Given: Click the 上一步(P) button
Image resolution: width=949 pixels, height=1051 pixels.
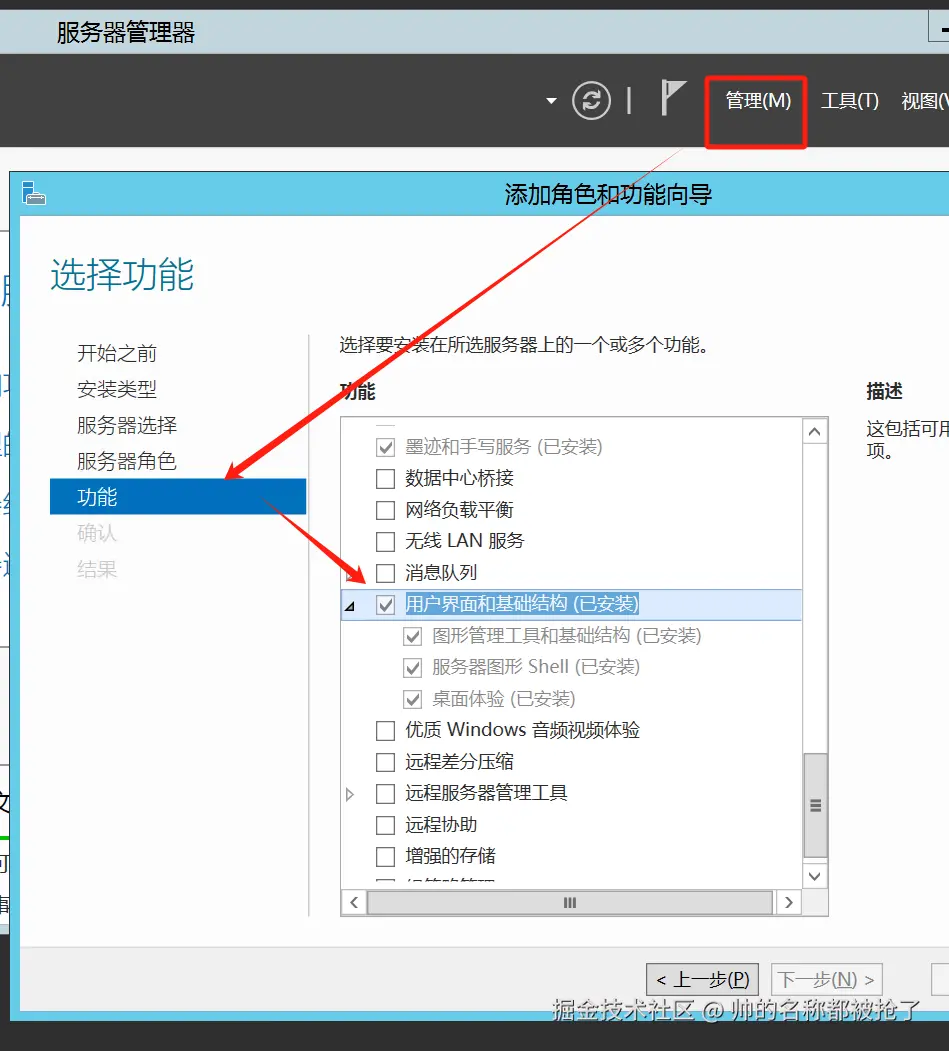Looking at the screenshot, I should (x=702, y=980).
